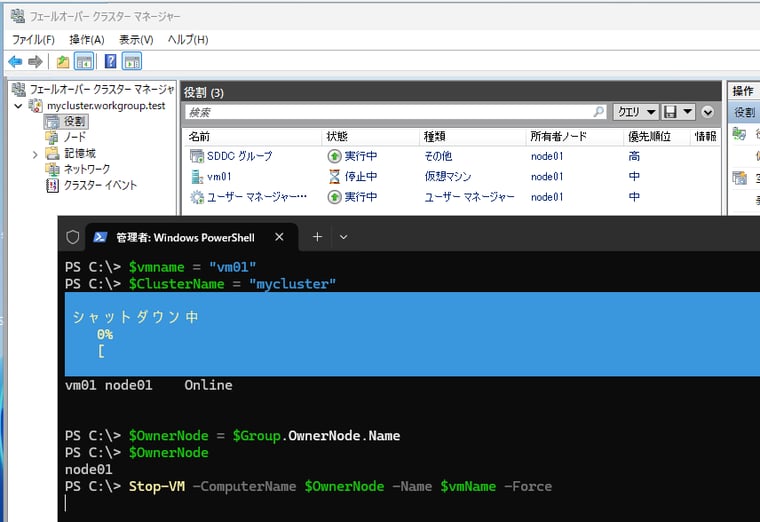Viewport: 760px width, 522px height.
Task: Collapse the mycluster.workgroup.test tree node
Action: tap(18, 106)
